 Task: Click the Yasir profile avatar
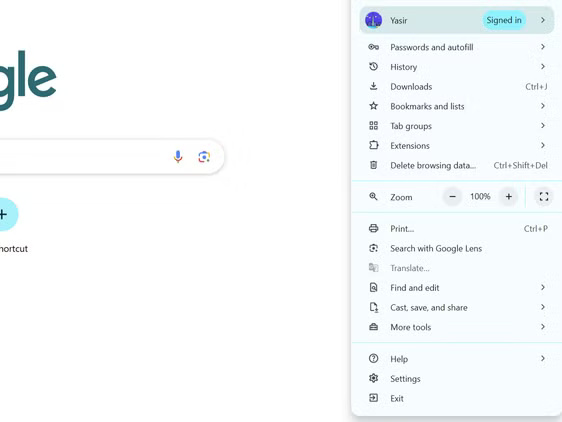(373, 20)
